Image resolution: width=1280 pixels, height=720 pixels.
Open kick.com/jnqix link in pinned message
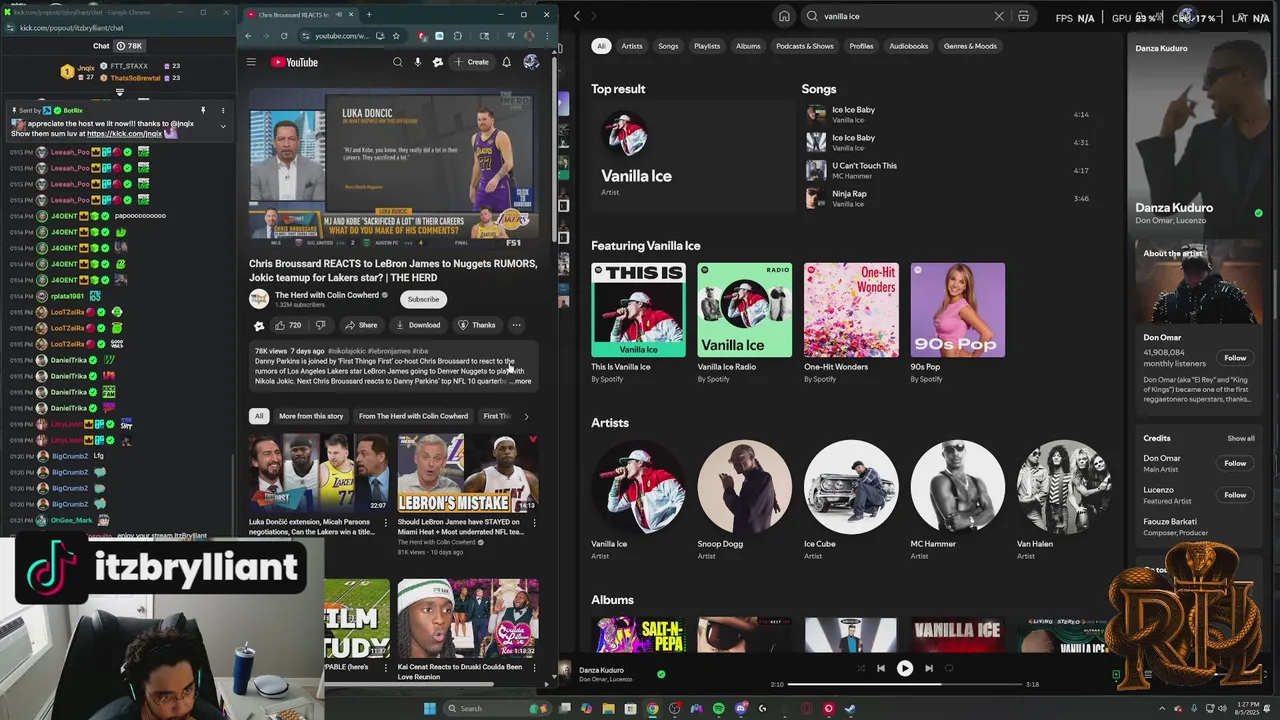click(x=124, y=133)
